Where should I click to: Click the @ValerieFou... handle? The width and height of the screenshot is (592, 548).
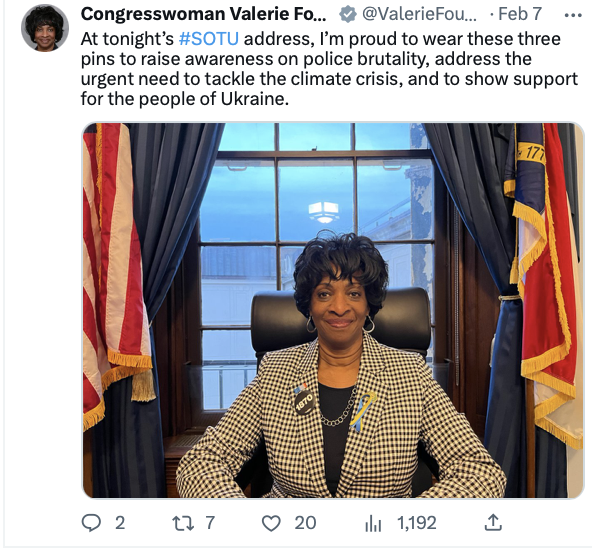point(419,14)
